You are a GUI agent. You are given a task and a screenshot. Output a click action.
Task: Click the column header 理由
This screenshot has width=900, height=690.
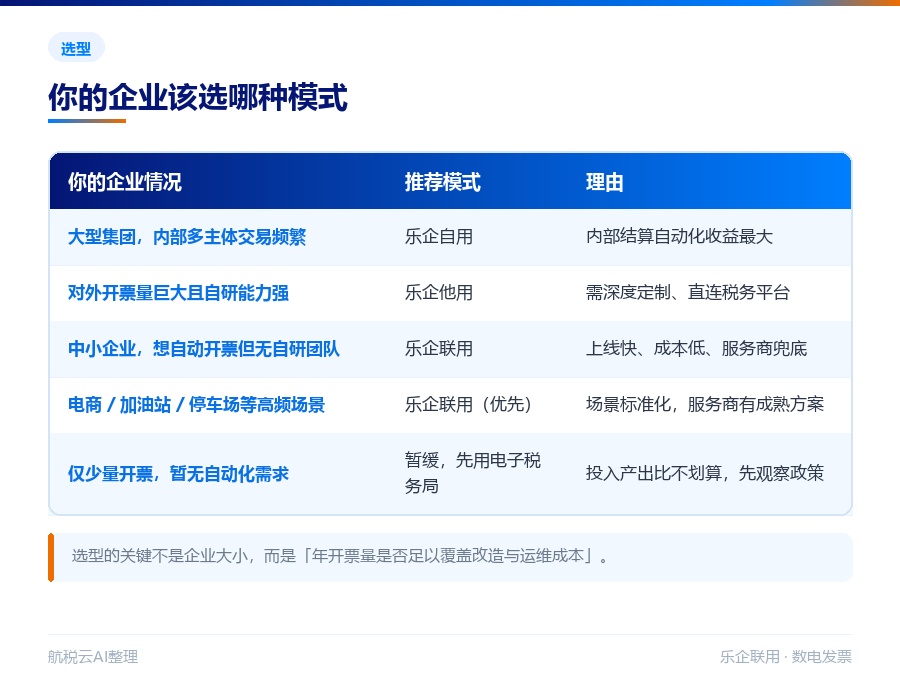tap(604, 182)
